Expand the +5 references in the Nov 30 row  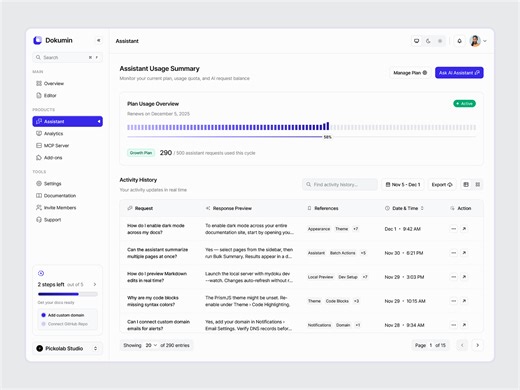(363, 253)
